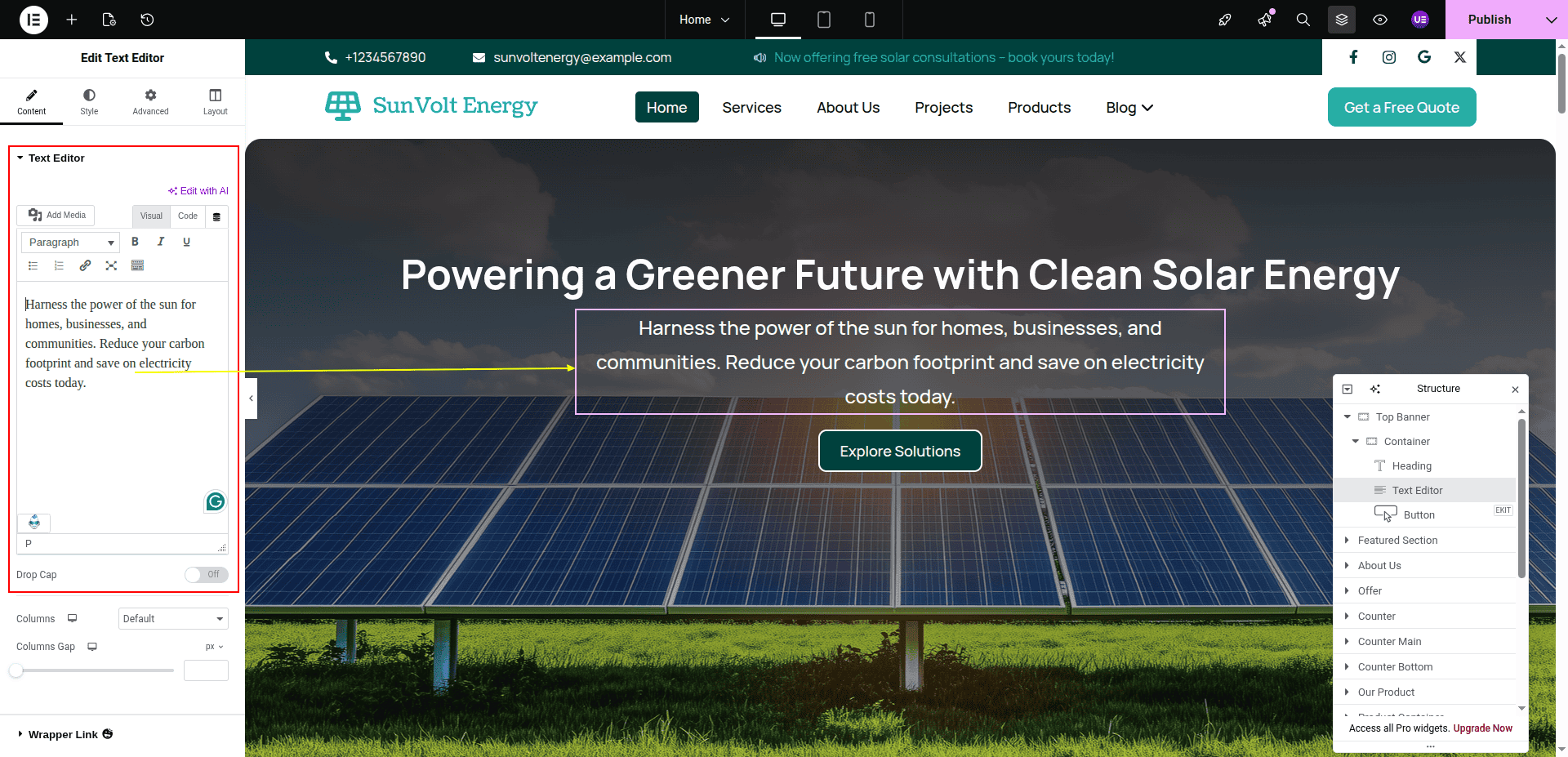Switch to mobile responsive view
This screenshot has height=757, width=1568.
tap(870, 20)
